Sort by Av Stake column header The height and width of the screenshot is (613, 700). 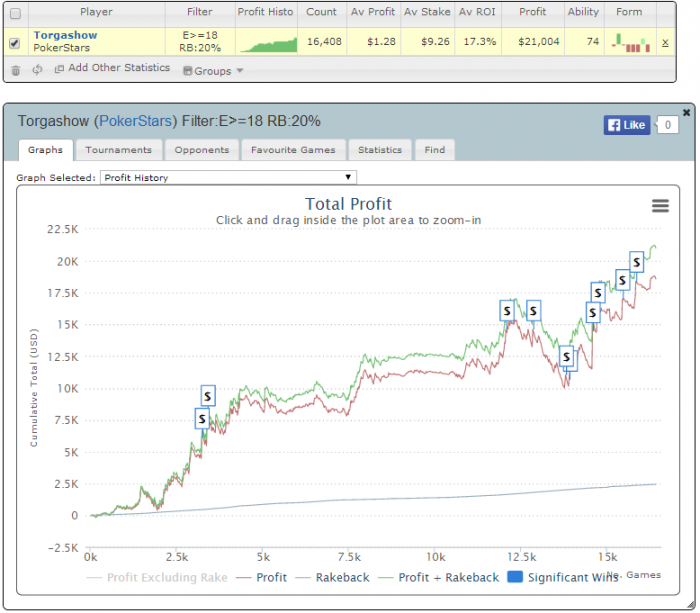pyautogui.click(x=427, y=12)
